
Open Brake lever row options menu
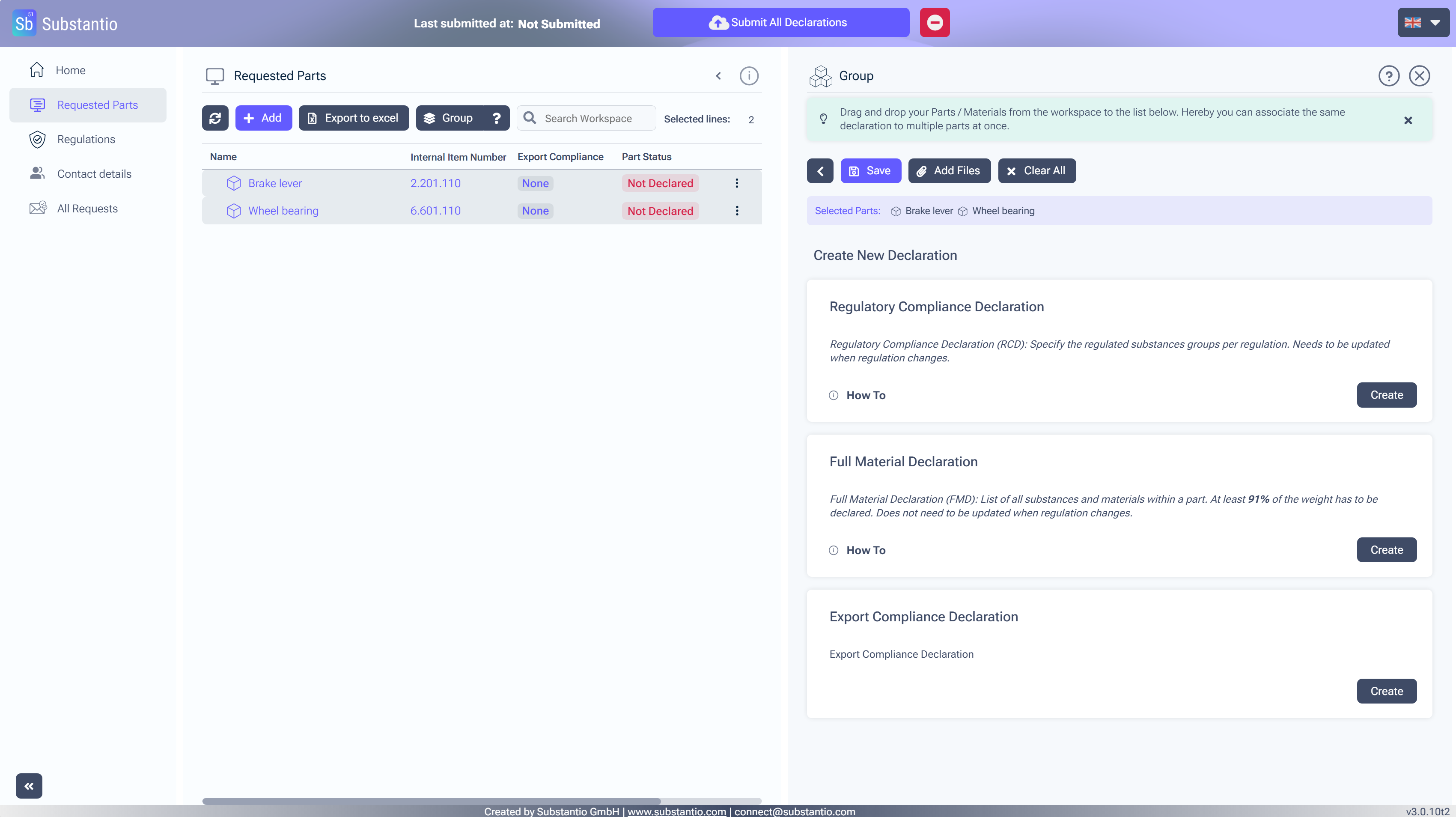pos(736,183)
